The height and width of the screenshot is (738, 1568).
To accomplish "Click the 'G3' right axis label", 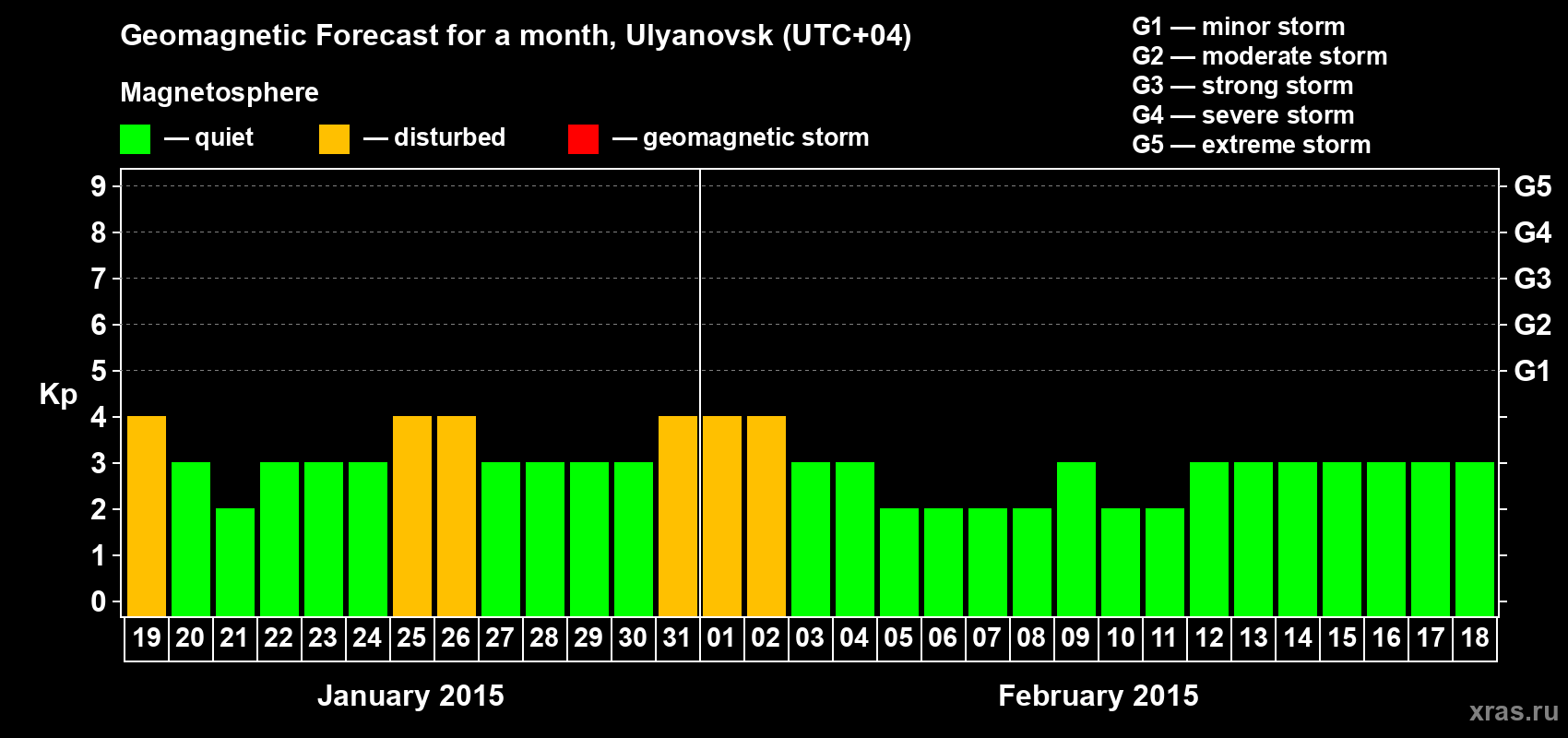I will pyautogui.click(x=1533, y=279).
